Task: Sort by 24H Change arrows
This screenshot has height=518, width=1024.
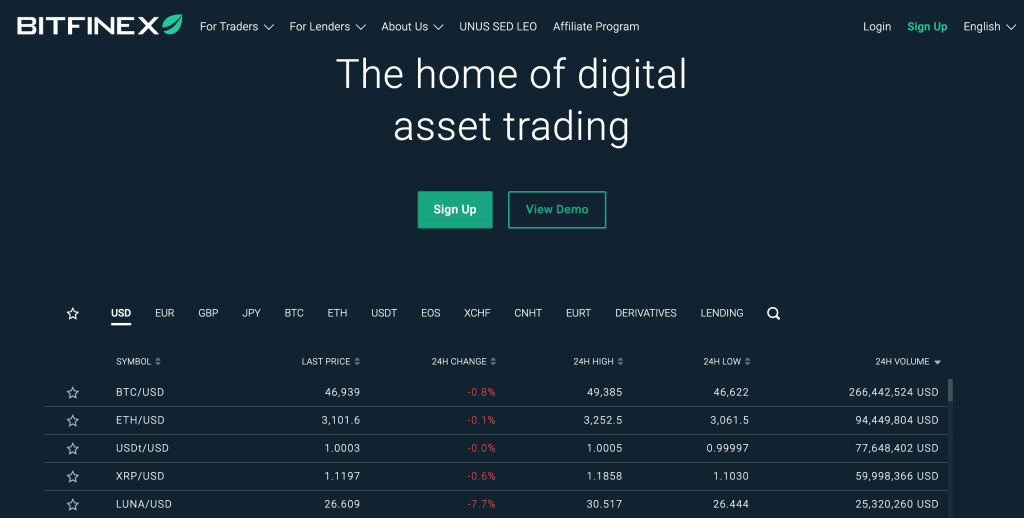Action: [x=493, y=361]
